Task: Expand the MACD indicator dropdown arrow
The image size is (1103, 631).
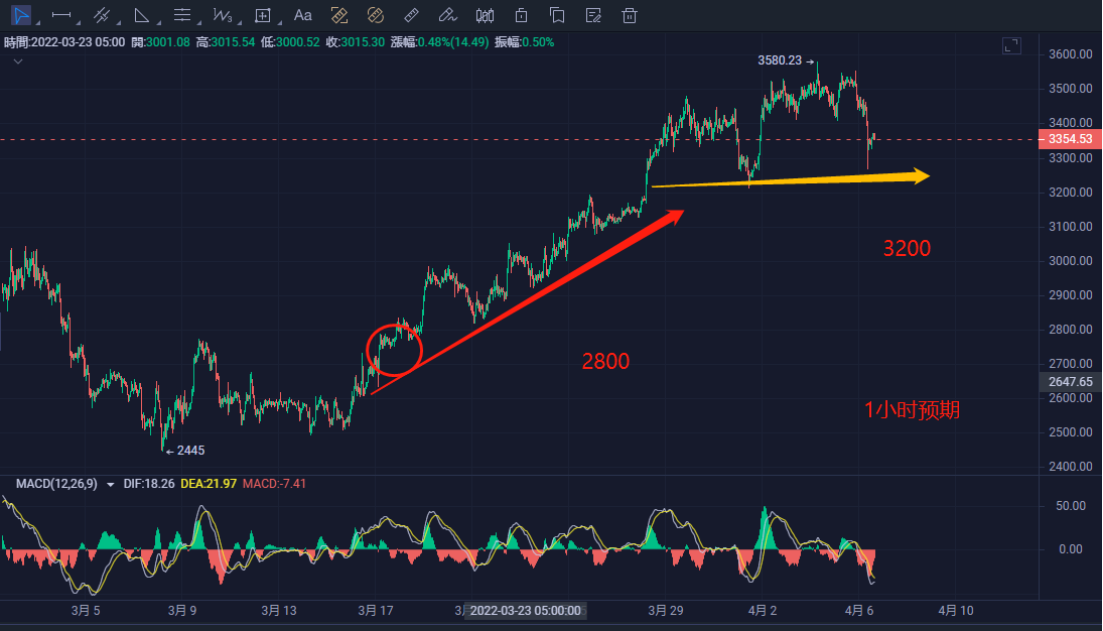Action: click(110, 484)
